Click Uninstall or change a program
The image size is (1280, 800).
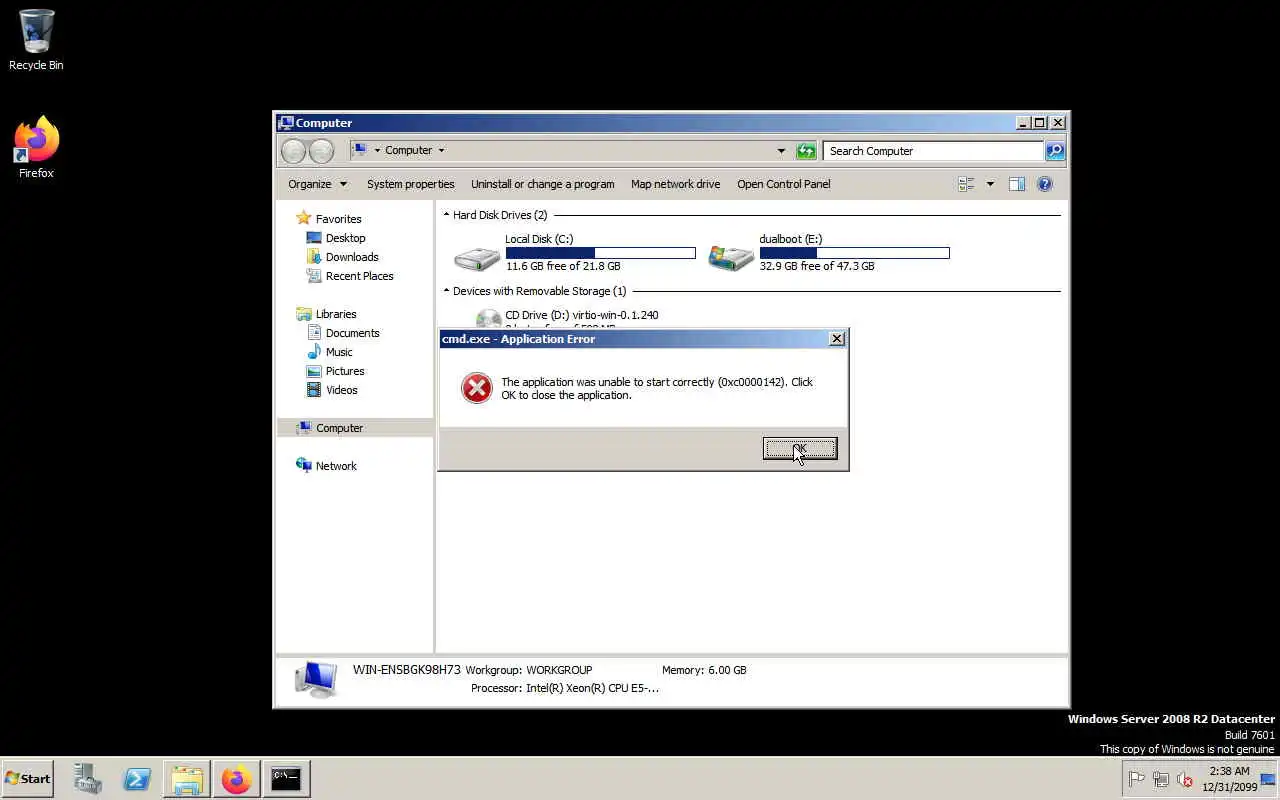(543, 184)
